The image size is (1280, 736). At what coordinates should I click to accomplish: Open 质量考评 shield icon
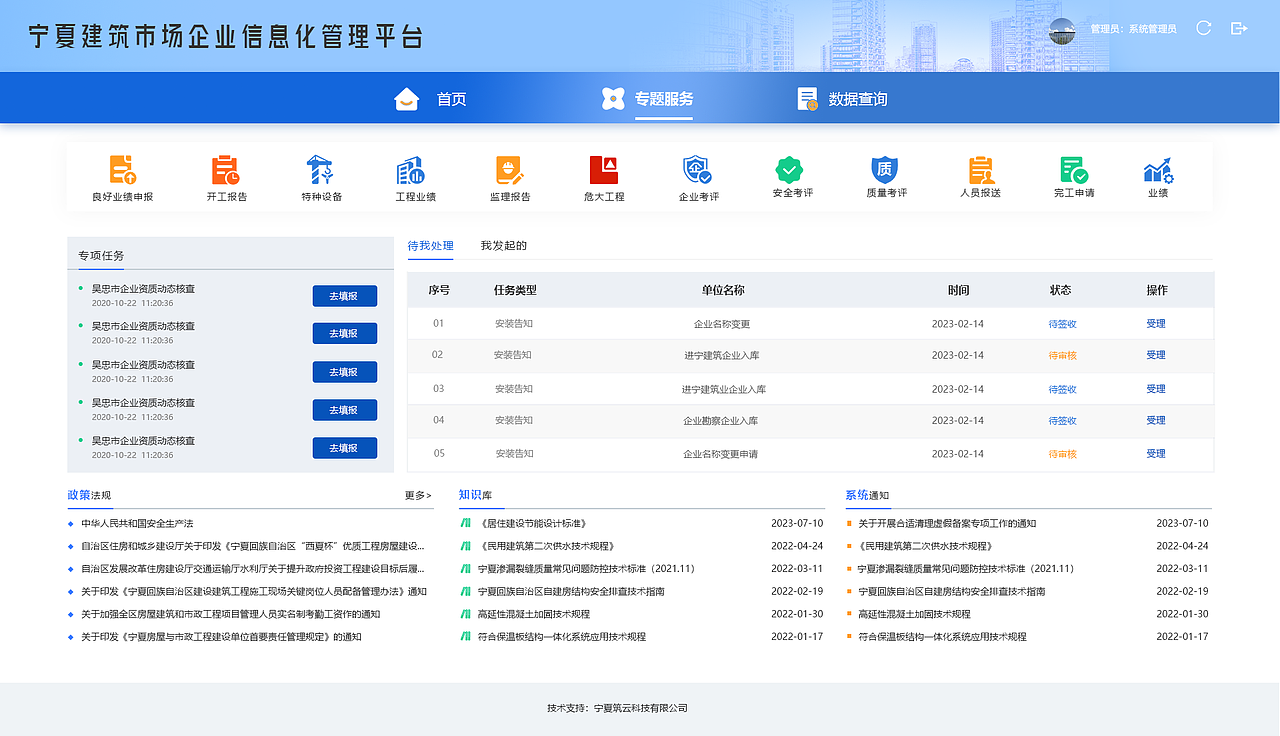pyautogui.click(x=885, y=169)
